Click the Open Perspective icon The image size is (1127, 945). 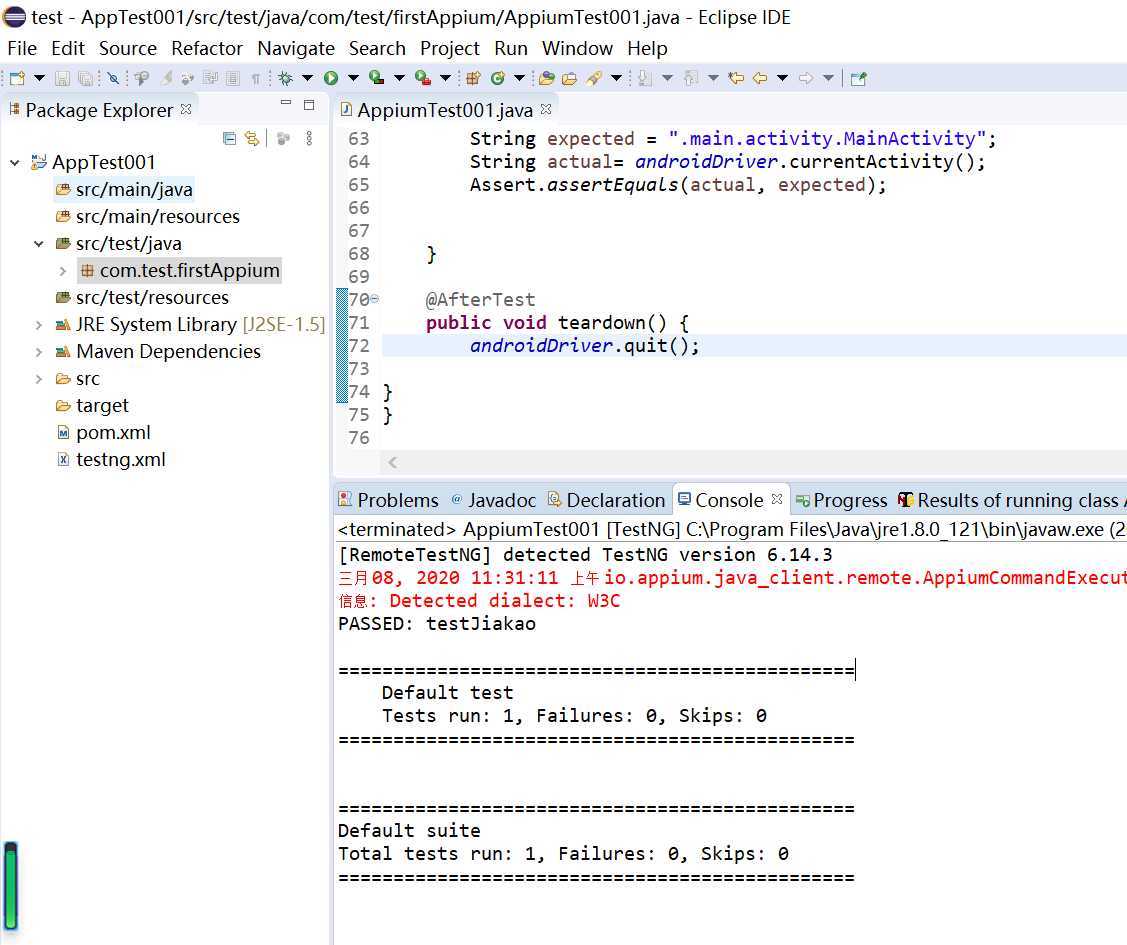click(859, 78)
